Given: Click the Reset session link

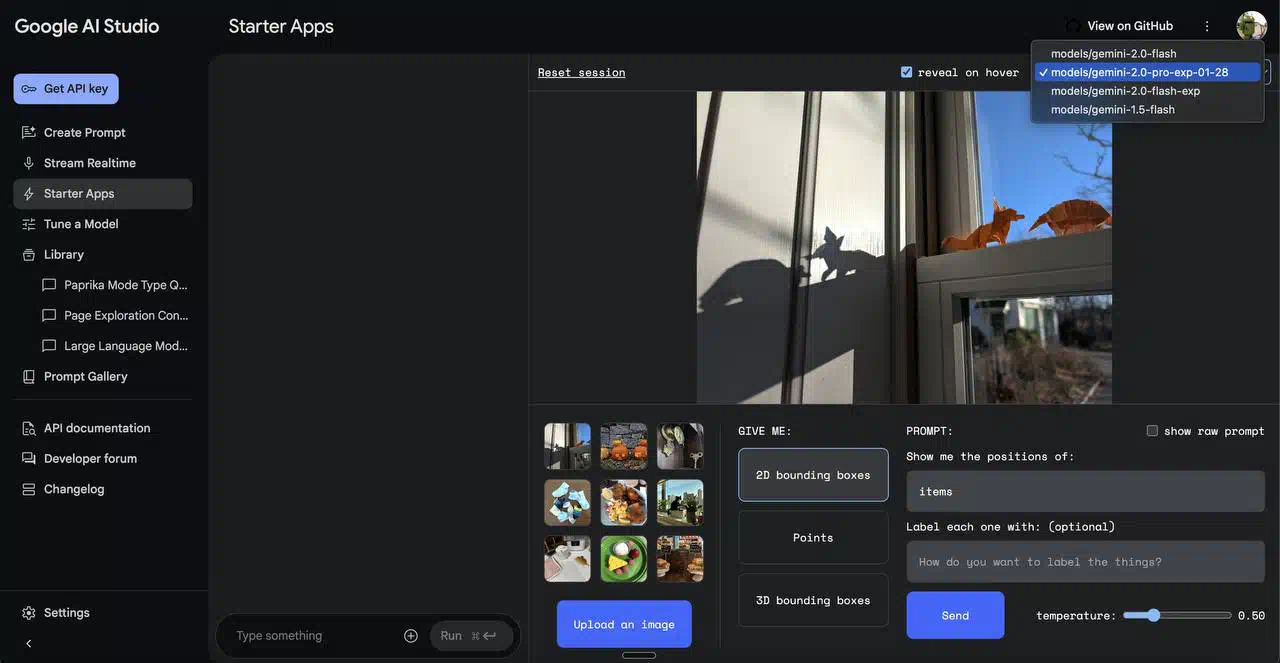Looking at the screenshot, I should tap(581, 72).
